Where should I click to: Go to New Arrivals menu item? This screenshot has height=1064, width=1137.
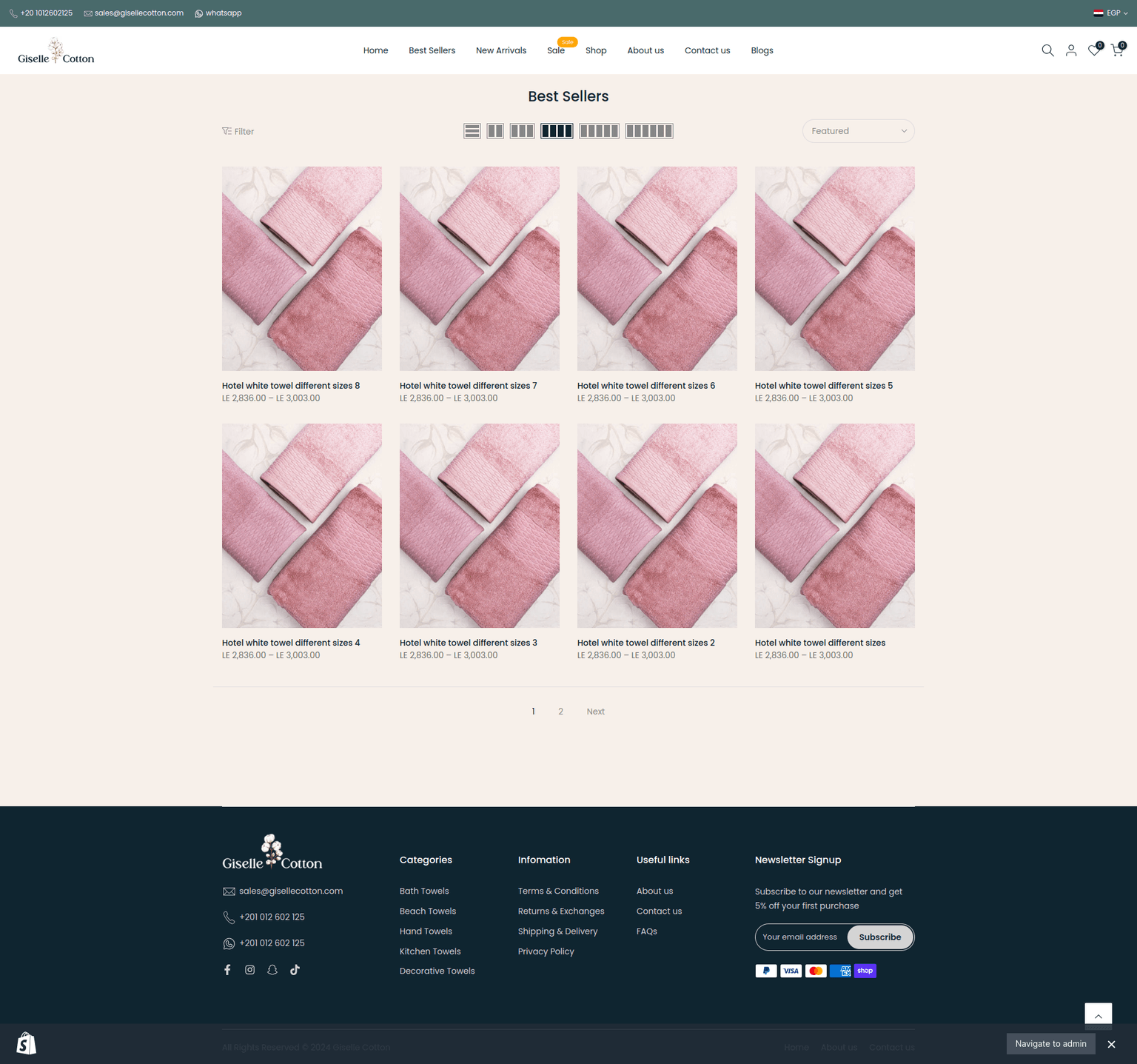click(501, 50)
